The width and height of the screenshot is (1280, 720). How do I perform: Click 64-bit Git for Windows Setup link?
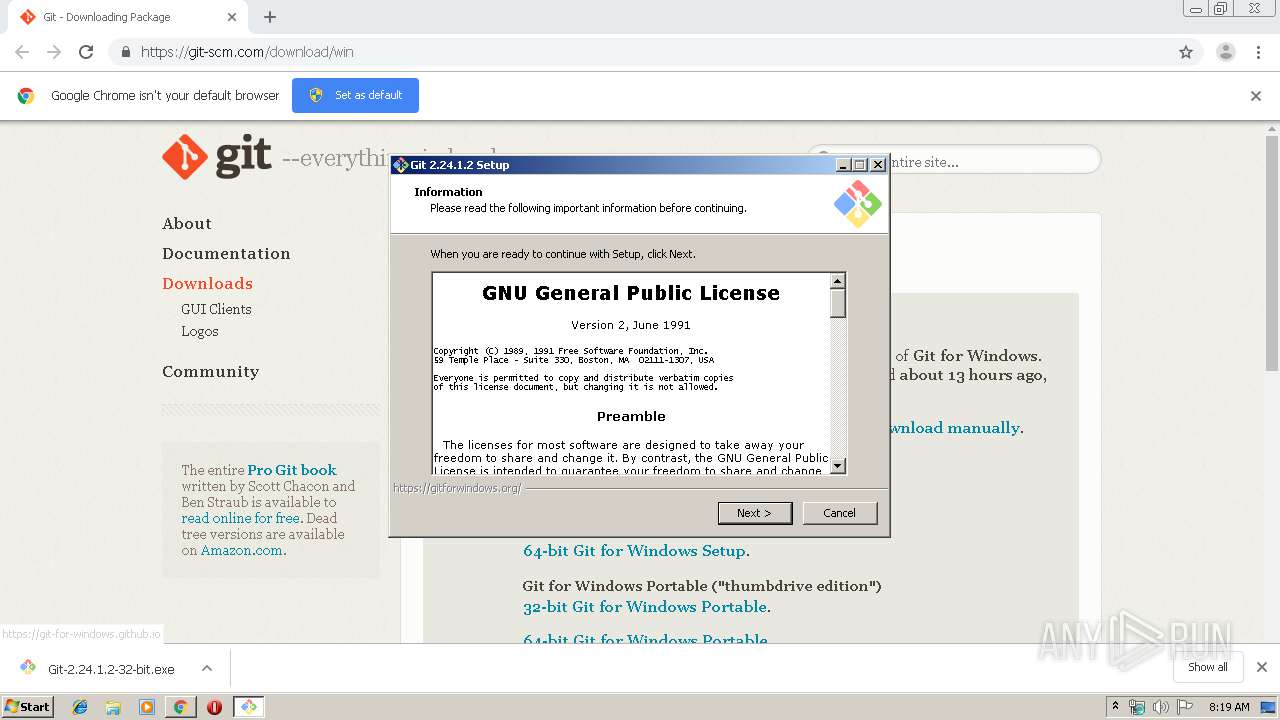(634, 551)
